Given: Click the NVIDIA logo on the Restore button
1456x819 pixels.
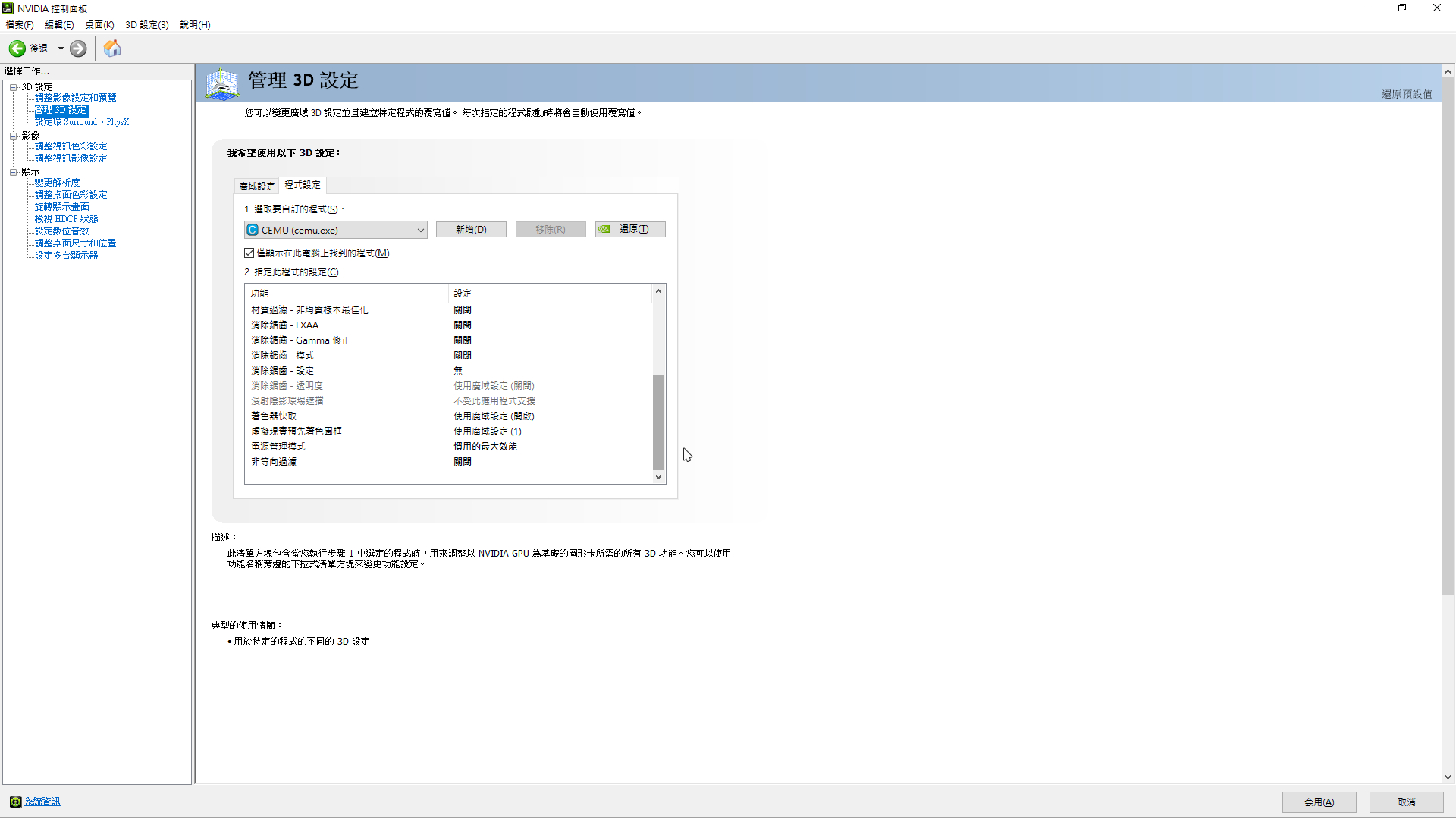Looking at the screenshot, I should tap(604, 229).
